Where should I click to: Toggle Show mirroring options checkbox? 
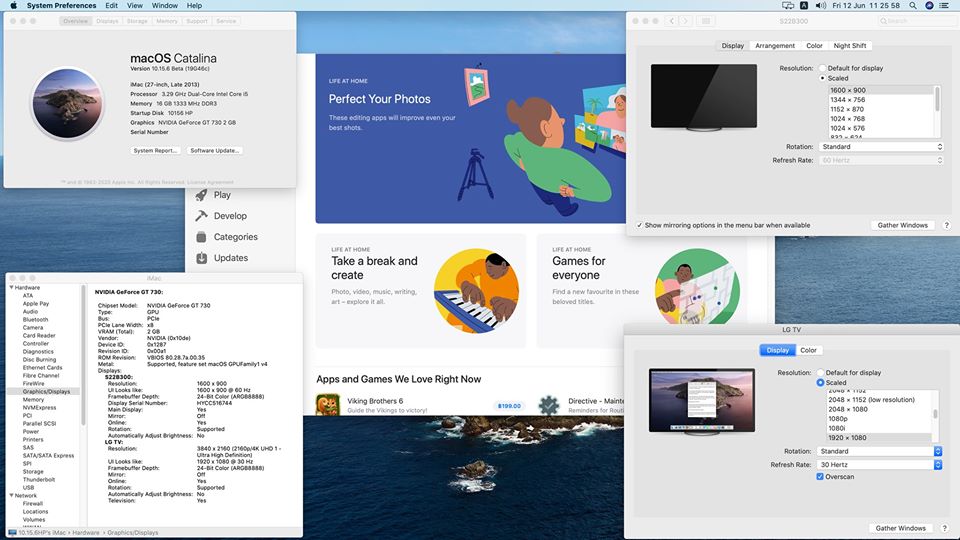pyautogui.click(x=639, y=225)
